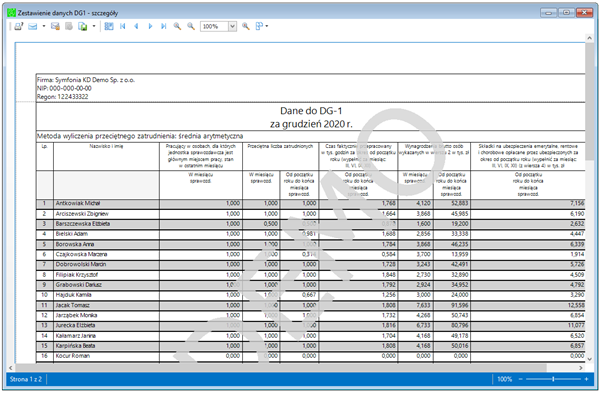Viewport: 602px width, 394px height.
Task: Send report by email envelope icon
Action: click(33, 26)
